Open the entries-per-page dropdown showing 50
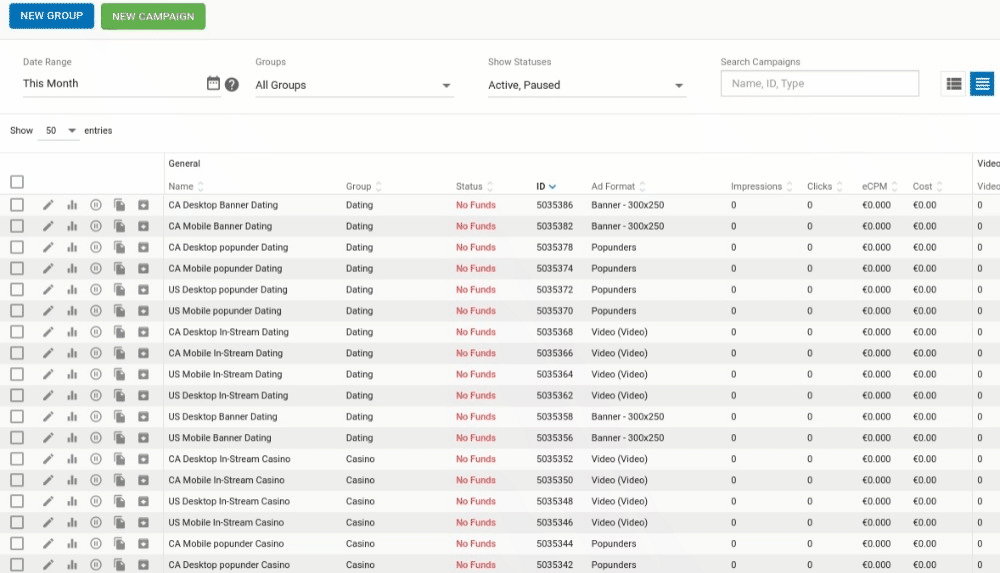Screen dimensions: 1000x573 pyautogui.click(x=58, y=131)
